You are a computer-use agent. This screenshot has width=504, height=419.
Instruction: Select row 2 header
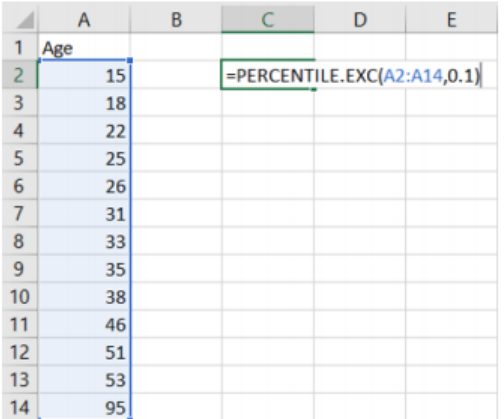coord(19,75)
